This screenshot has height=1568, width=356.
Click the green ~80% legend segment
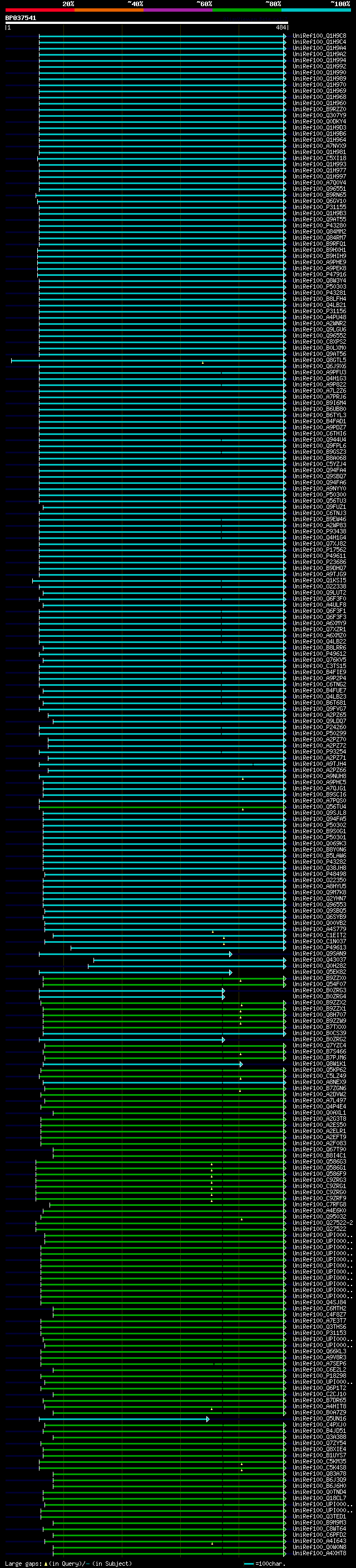click(247, 11)
